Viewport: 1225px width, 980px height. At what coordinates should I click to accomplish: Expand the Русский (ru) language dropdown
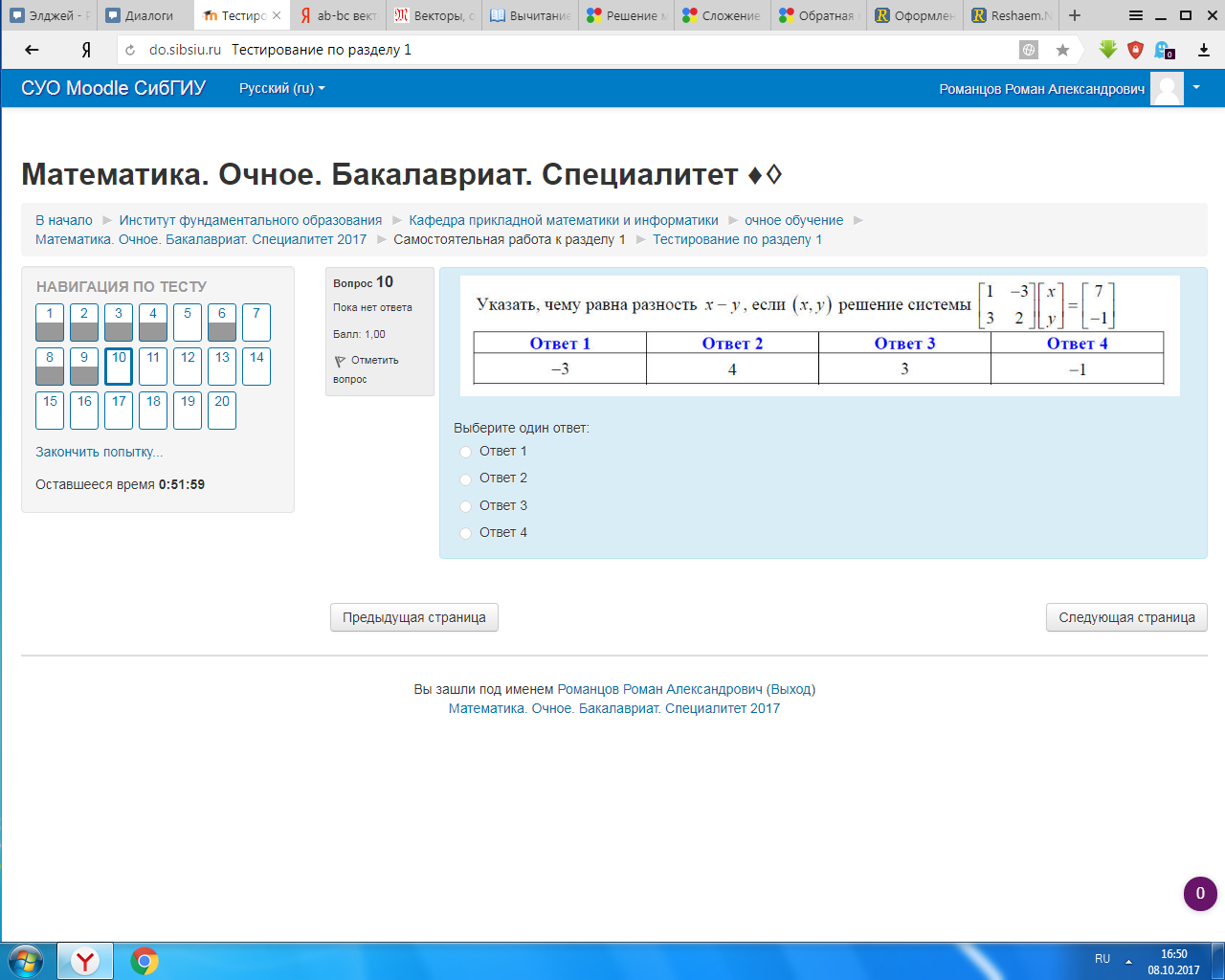[281, 88]
